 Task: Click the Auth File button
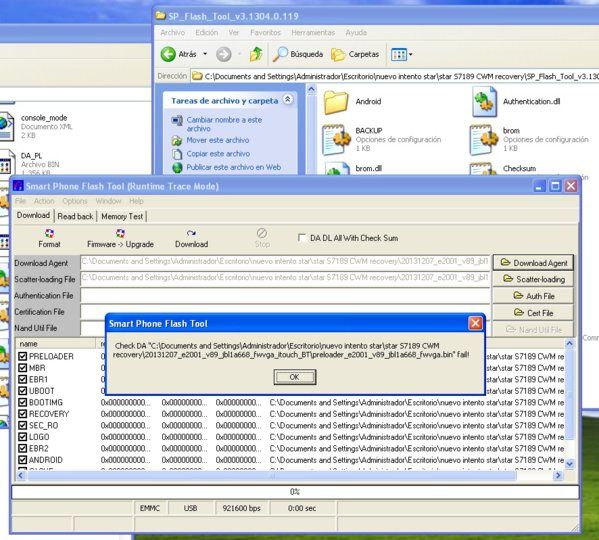tap(533, 296)
